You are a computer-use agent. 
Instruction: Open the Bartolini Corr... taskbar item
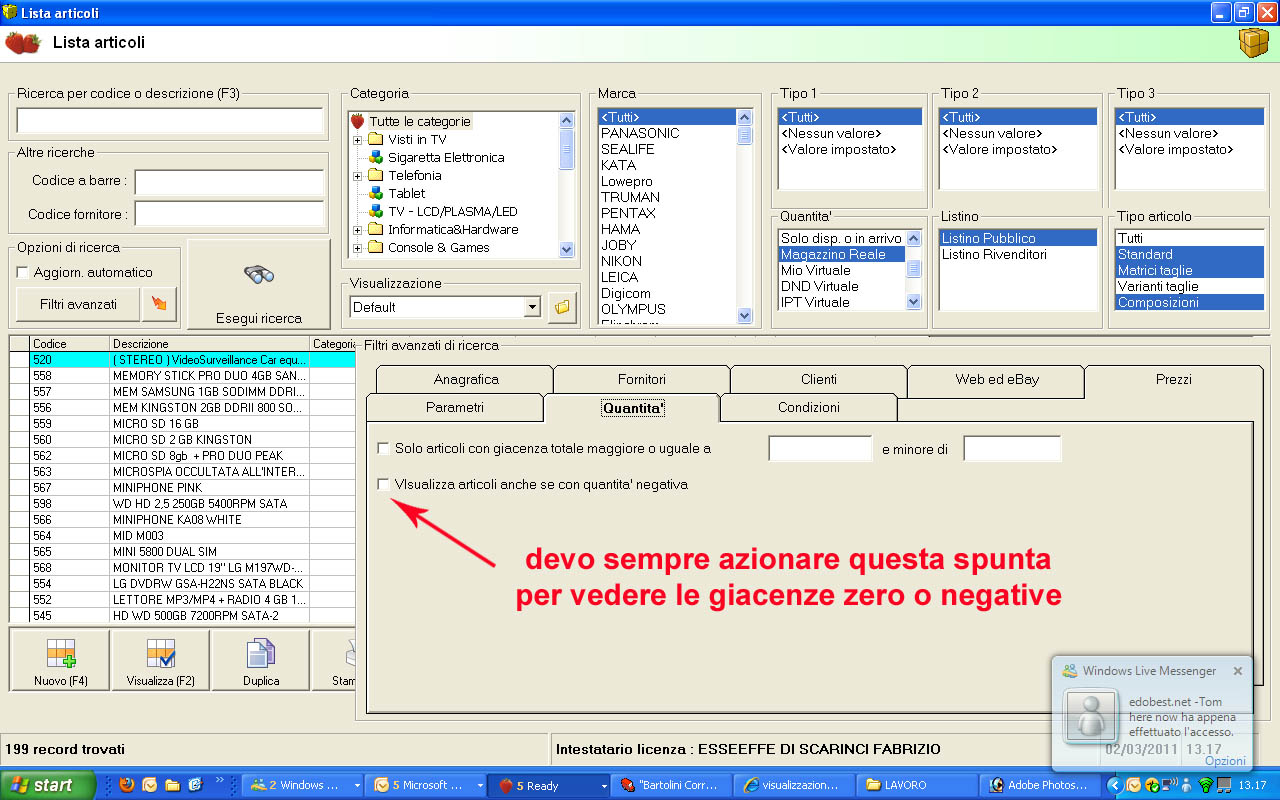(673, 785)
